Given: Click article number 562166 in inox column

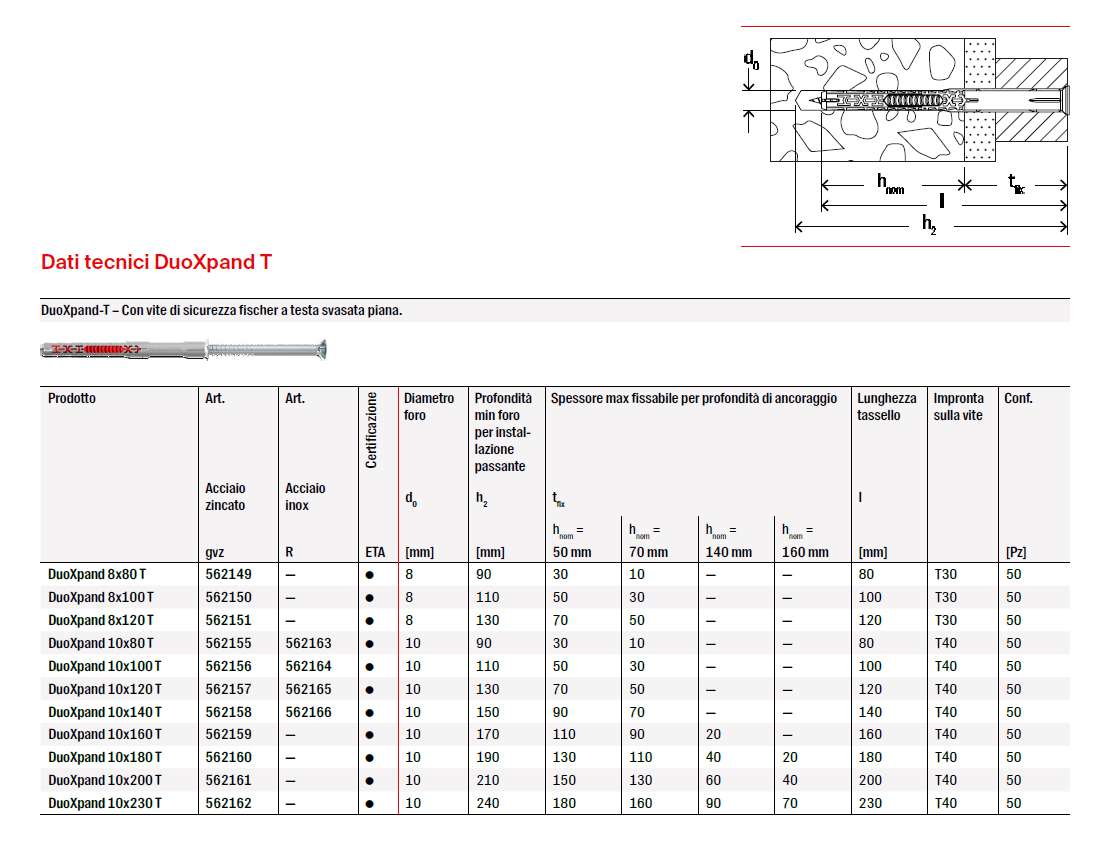Looking at the screenshot, I should point(308,712).
